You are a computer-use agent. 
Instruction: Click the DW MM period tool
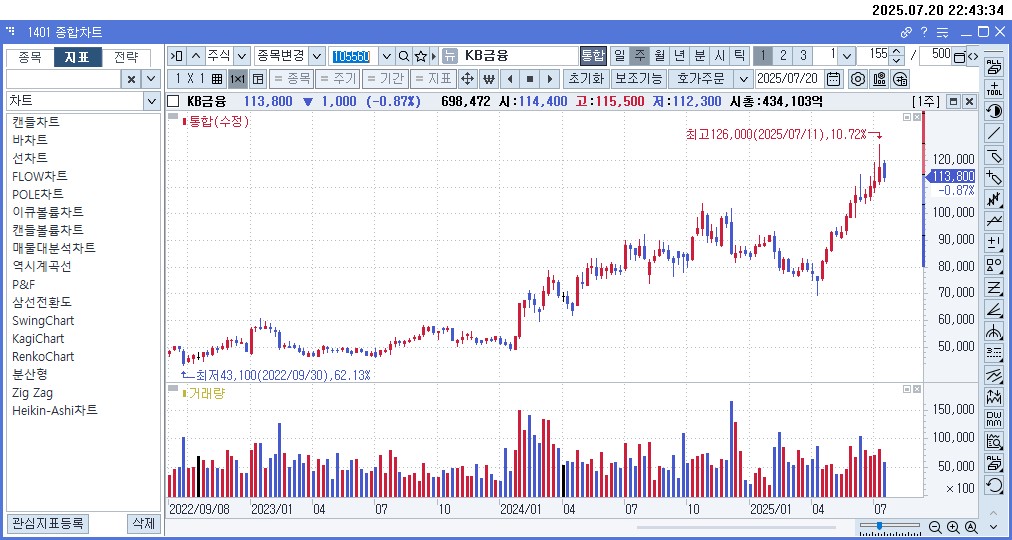point(994,420)
